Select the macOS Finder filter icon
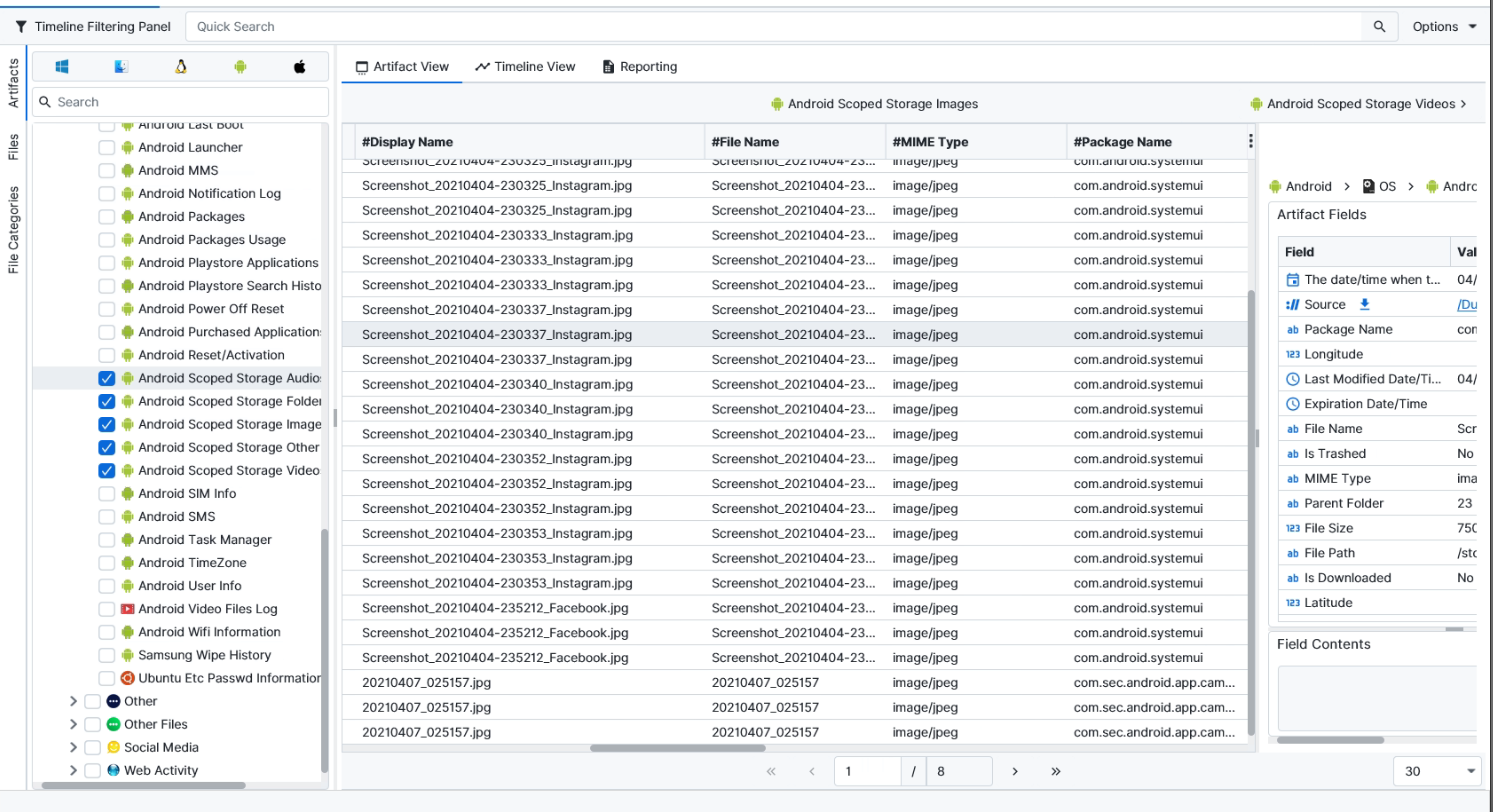This screenshot has height=812, width=1493. [121, 66]
